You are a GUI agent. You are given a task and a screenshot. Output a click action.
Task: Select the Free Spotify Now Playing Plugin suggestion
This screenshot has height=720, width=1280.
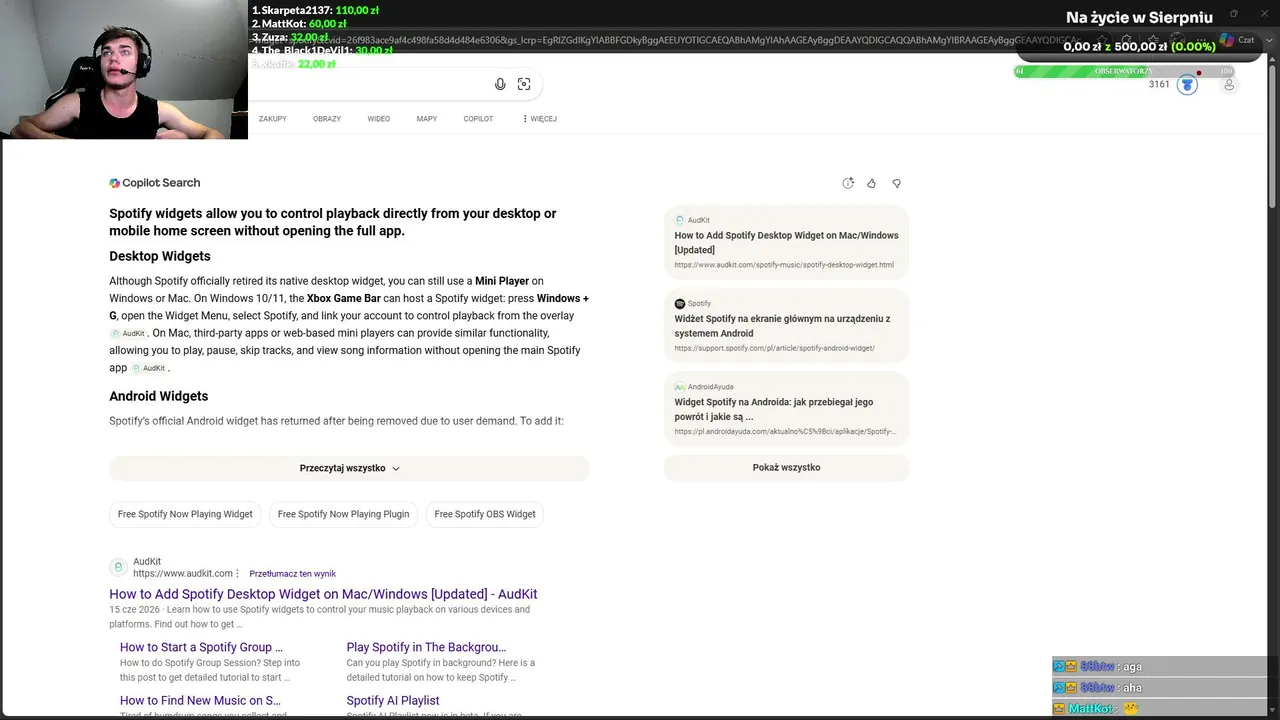point(343,514)
